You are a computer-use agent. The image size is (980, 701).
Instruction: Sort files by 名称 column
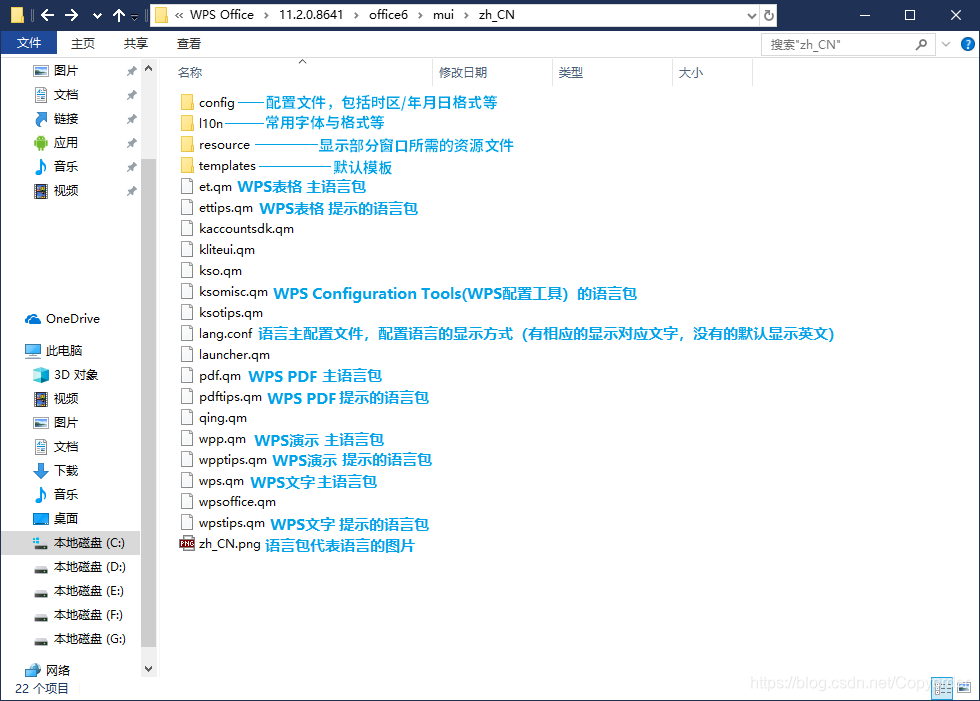coord(190,72)
